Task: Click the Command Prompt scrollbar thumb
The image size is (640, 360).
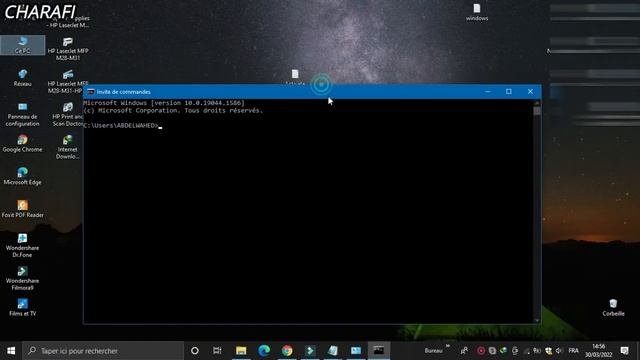Action: coord(537,111)
